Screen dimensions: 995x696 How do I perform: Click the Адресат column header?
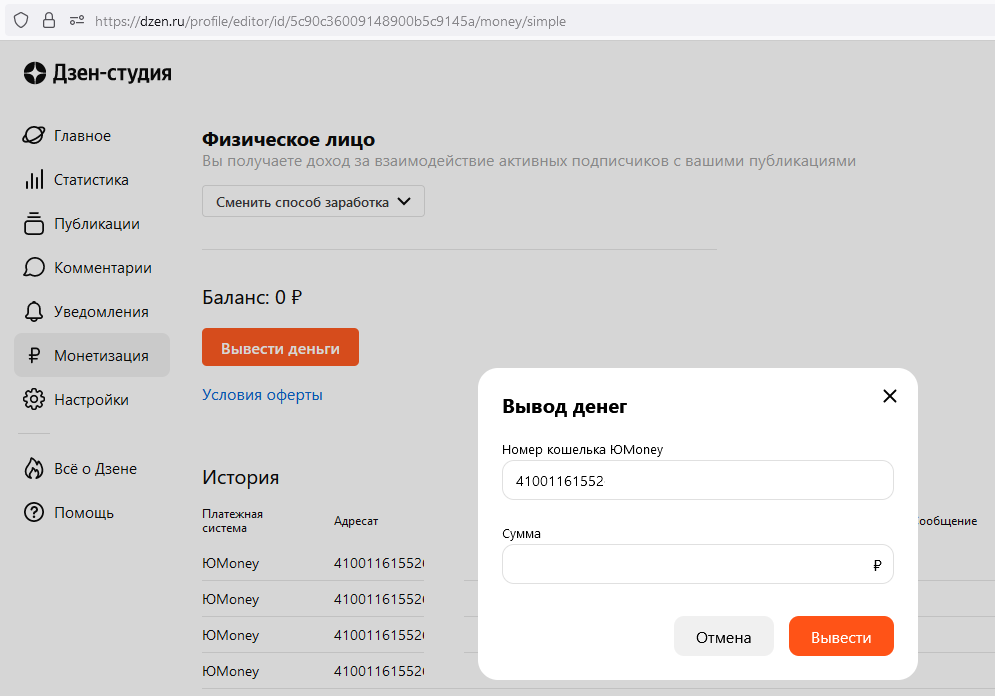click(356, 521)
